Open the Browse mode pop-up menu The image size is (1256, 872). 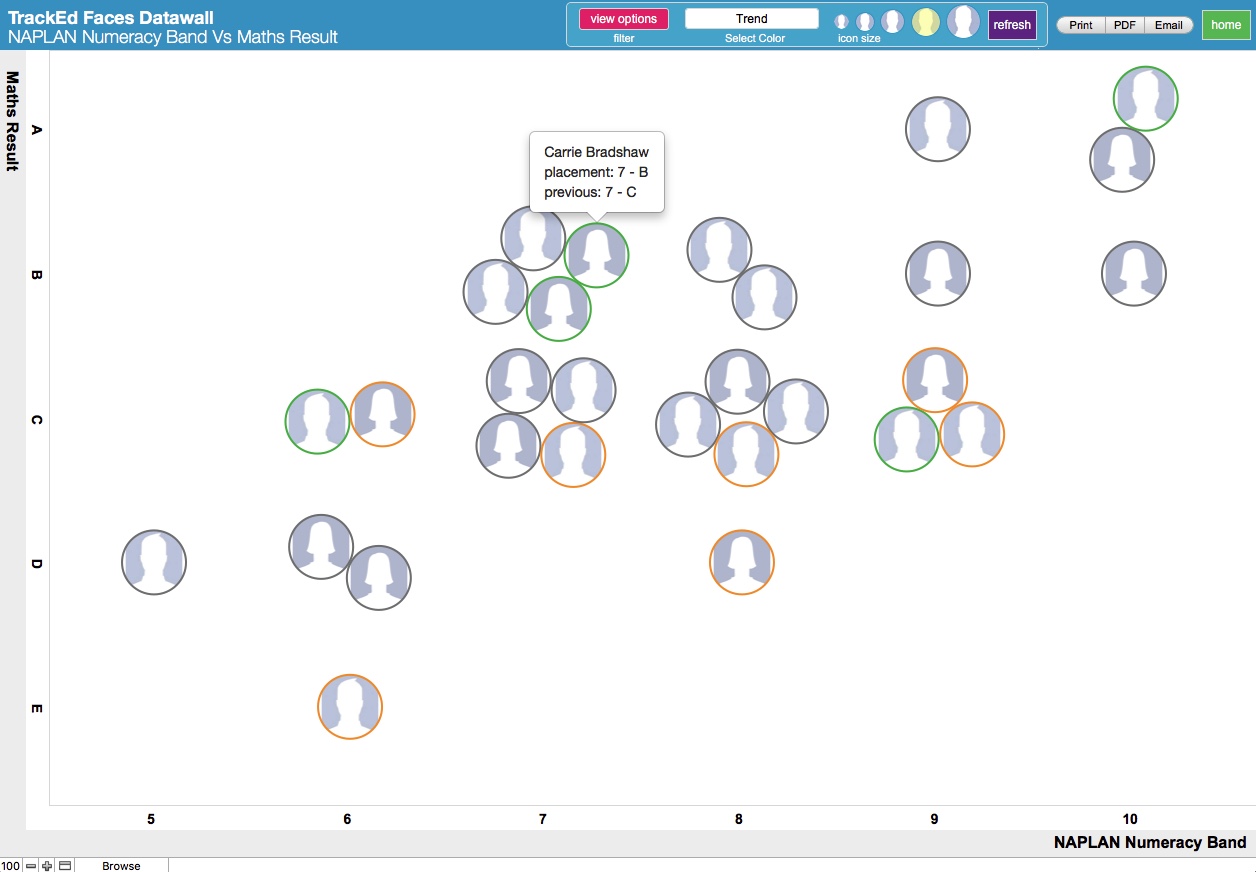[121, 865]
